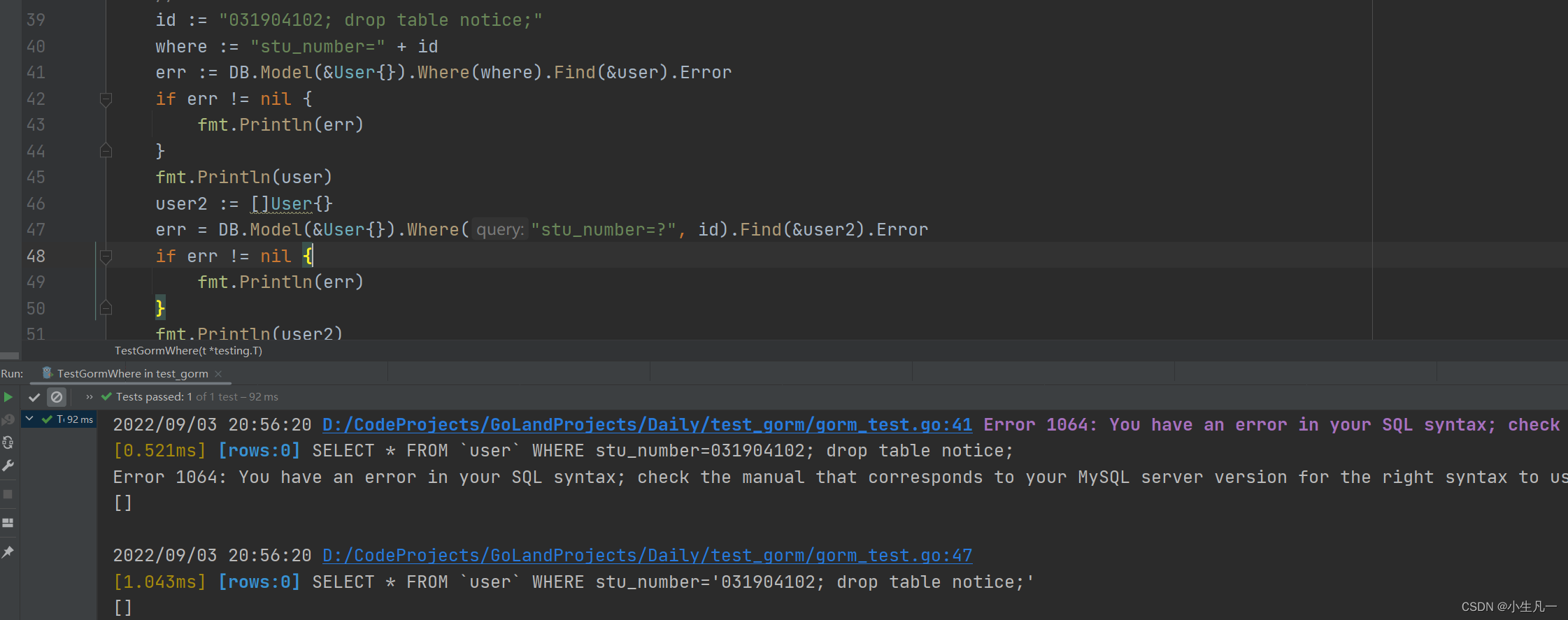Click the horizontal editor scrollbar thumb

coord(10,356)
